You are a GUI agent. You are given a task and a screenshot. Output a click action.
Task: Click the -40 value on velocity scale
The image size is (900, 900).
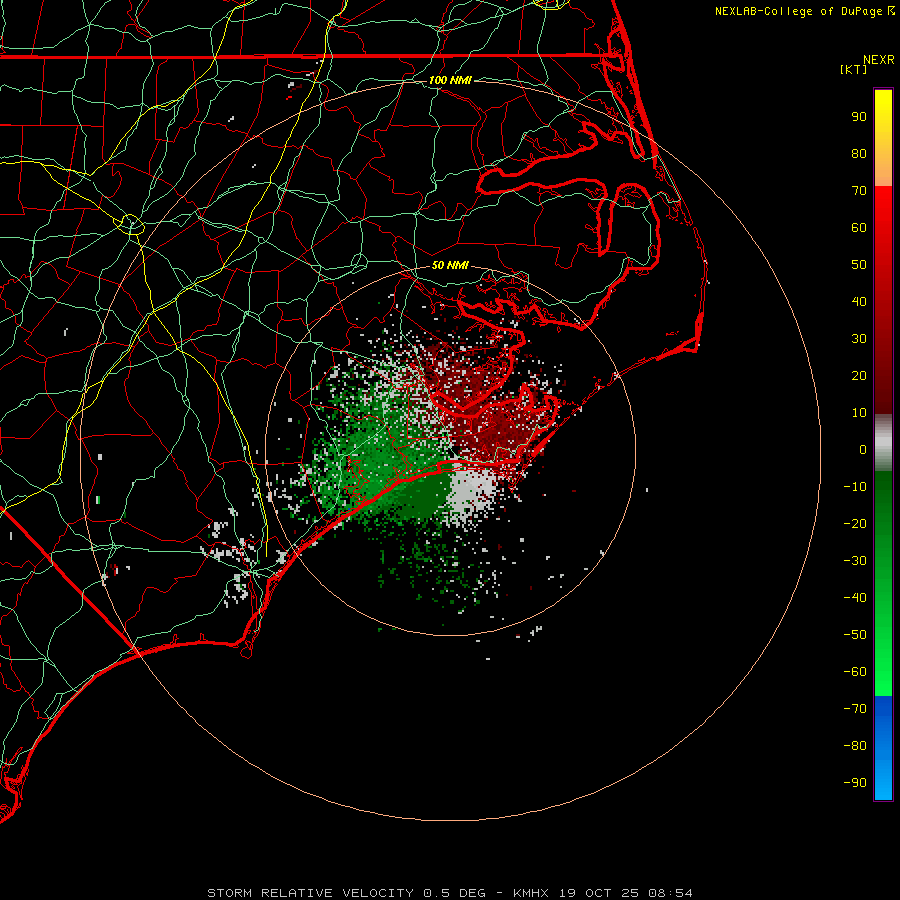855,598
